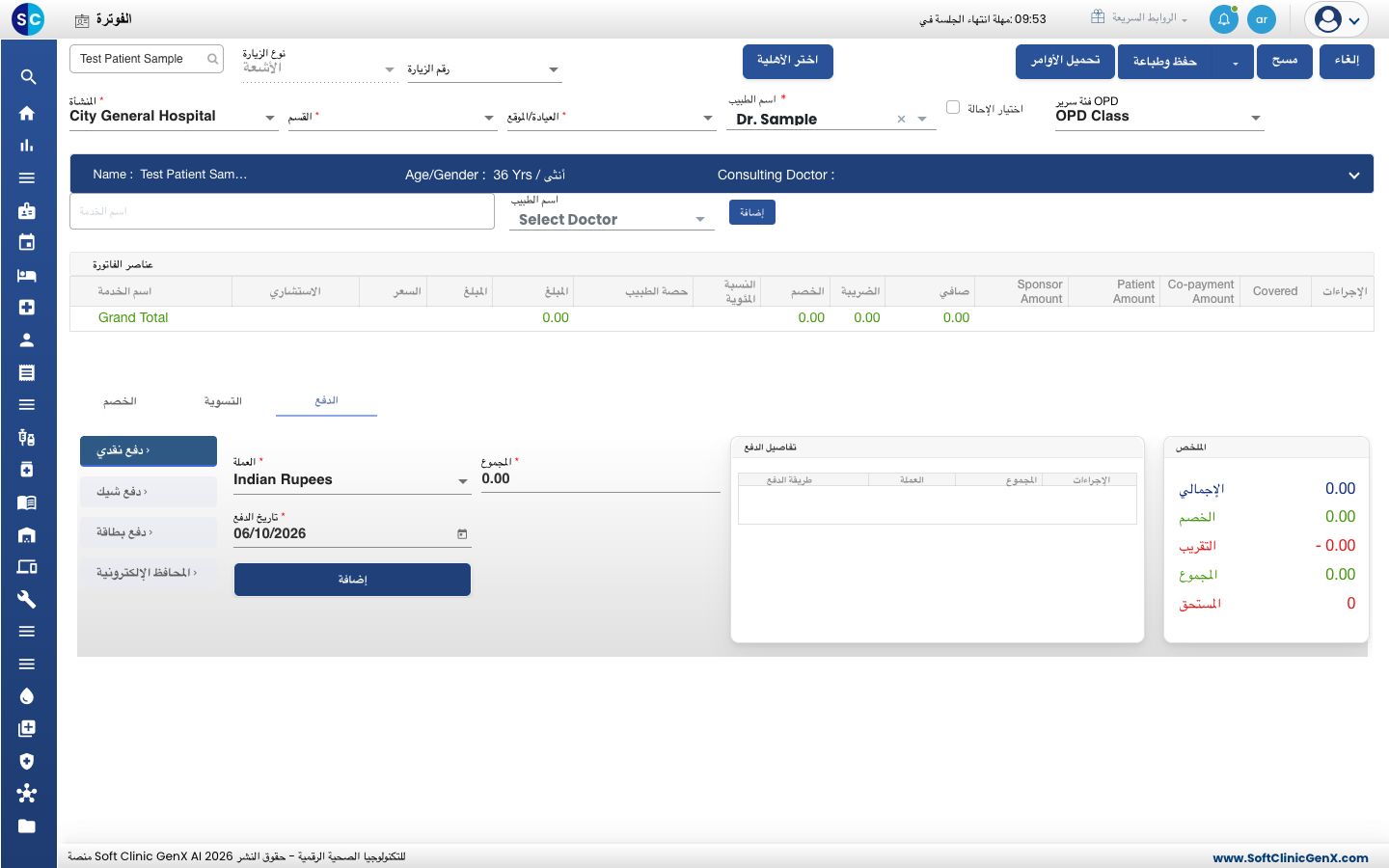Switch to the الخصم discount tab
1389x868 pixels.
pos(120,401)
